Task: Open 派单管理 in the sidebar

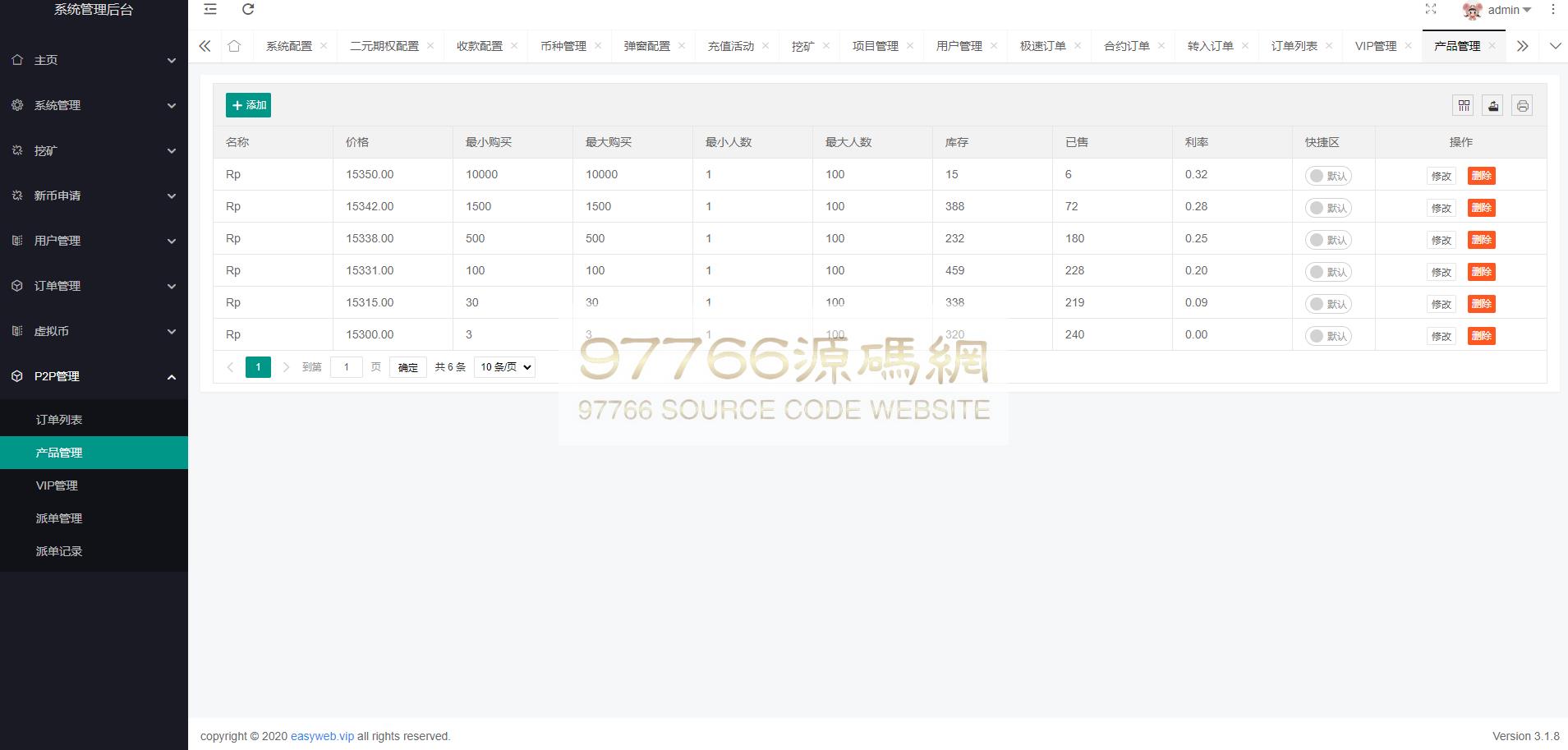Action: tap(94, 518)
